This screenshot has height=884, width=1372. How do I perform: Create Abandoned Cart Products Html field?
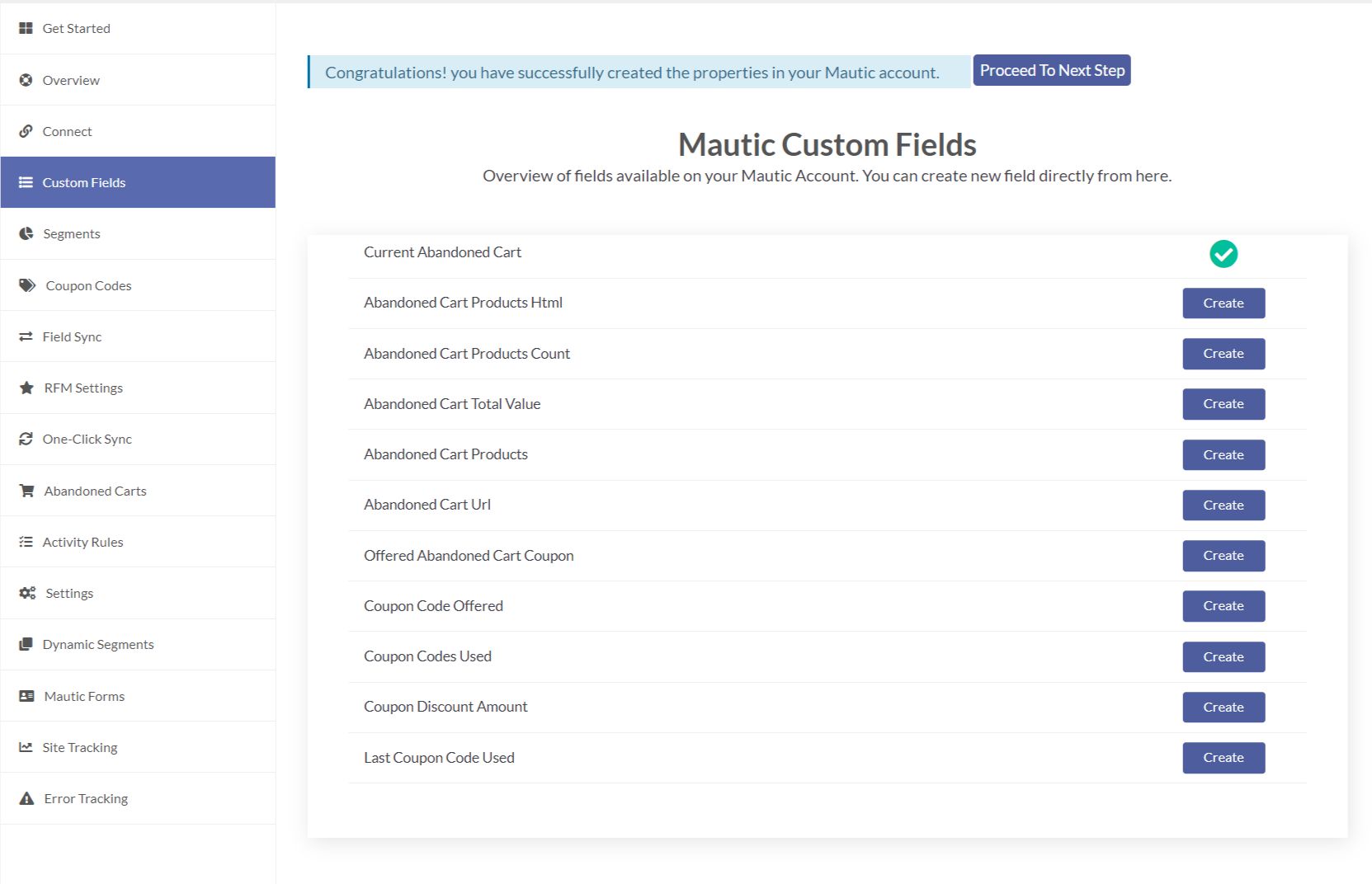click(x=1223, y=303)
